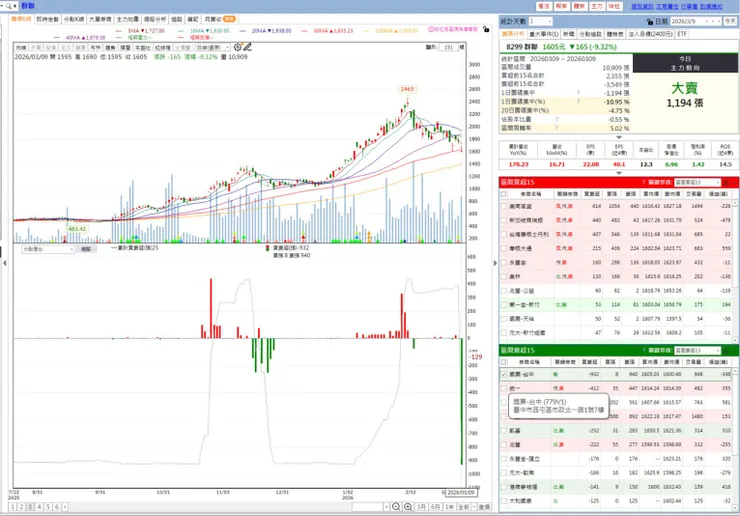The height and width of the screenshot is (516, 740).
Task: Tick the 美商高盛 row checkbox
Action: click(504, 206)
